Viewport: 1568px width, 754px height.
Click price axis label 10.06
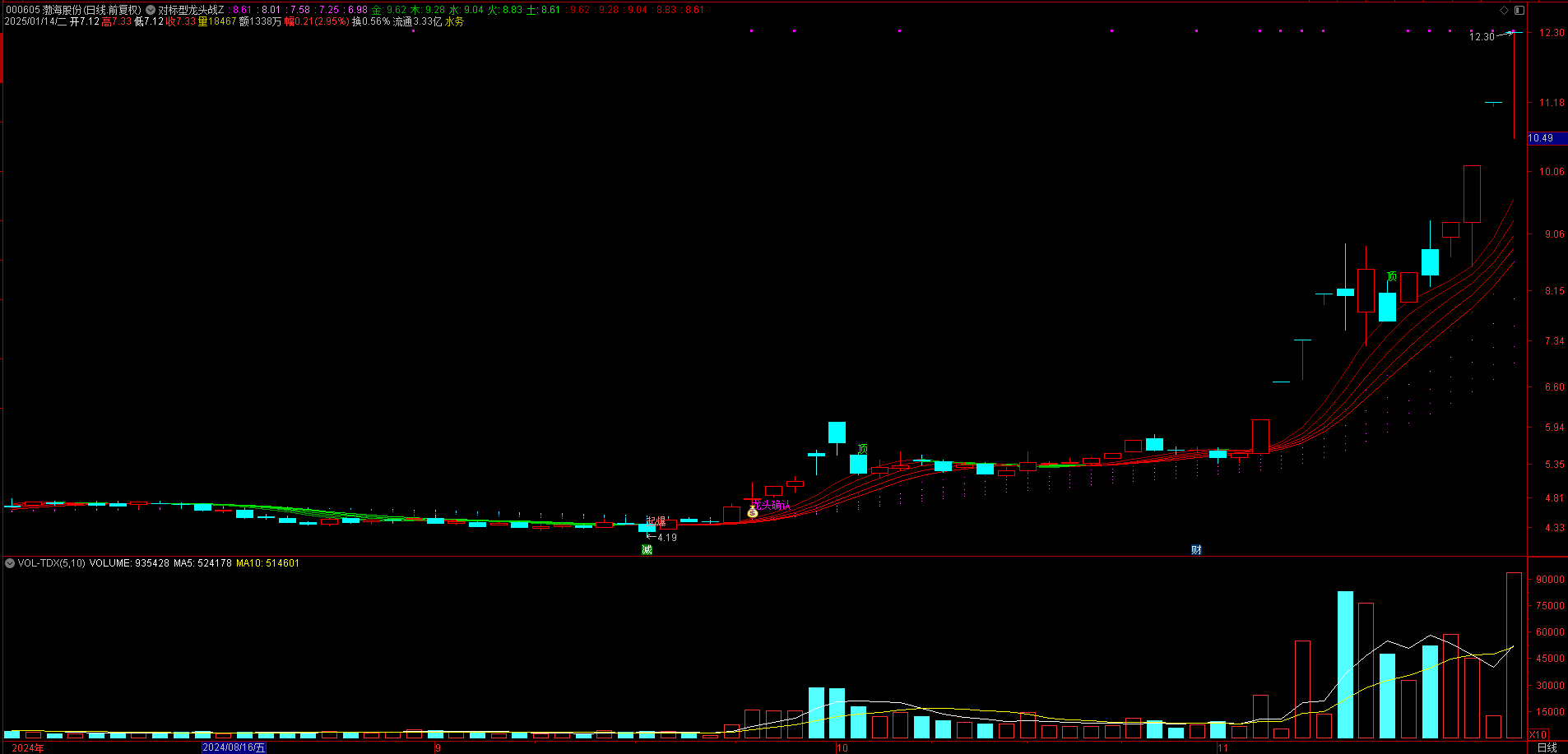point(1552,172)
